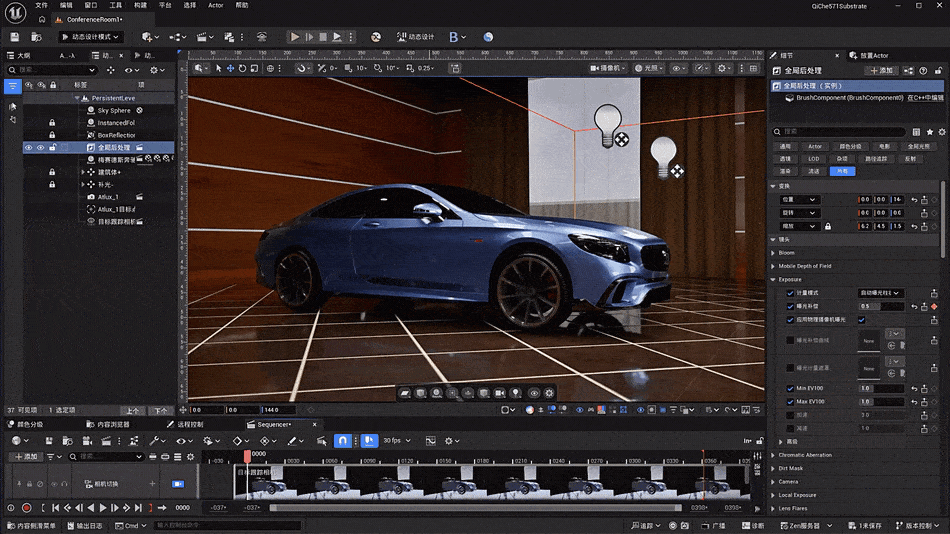Save the current level with the floppy icon
The width and height of the screenshot is (950, 534).
click(x=15, y=37)
